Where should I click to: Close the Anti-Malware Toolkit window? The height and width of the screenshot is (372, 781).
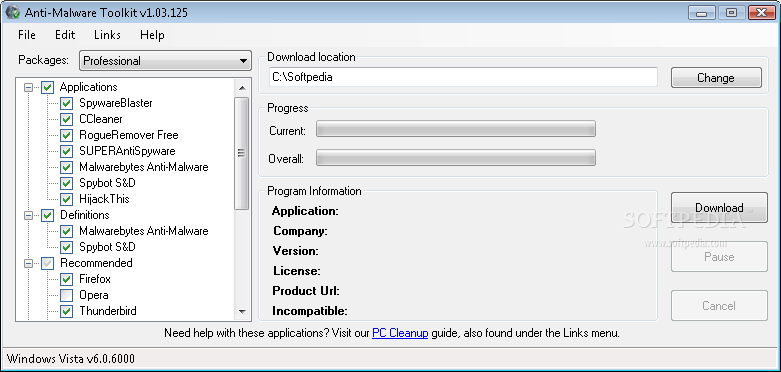pyautogui.click(x=762, y=12)
